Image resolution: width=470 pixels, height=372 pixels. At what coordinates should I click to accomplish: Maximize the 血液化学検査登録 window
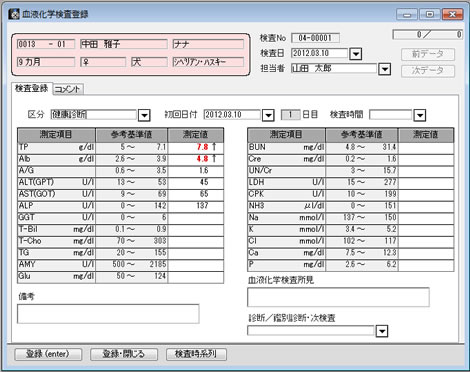tap(430, 14)
